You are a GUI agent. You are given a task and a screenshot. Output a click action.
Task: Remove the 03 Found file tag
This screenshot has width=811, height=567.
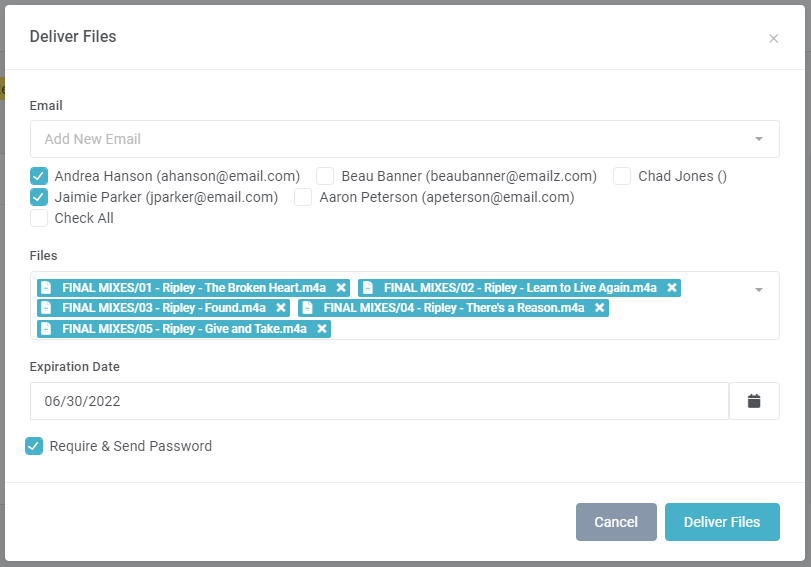[x=281, y=308]
